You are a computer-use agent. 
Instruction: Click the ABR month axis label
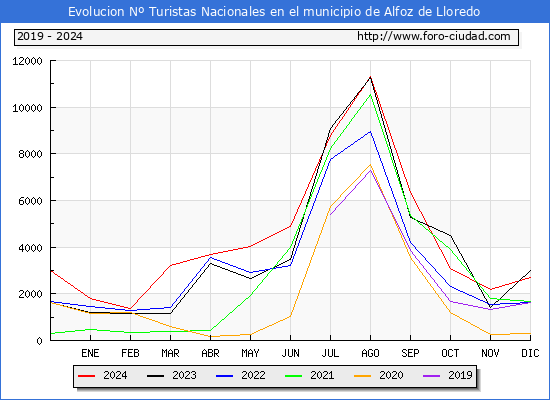pyautogui.click(x=210, y=353)
